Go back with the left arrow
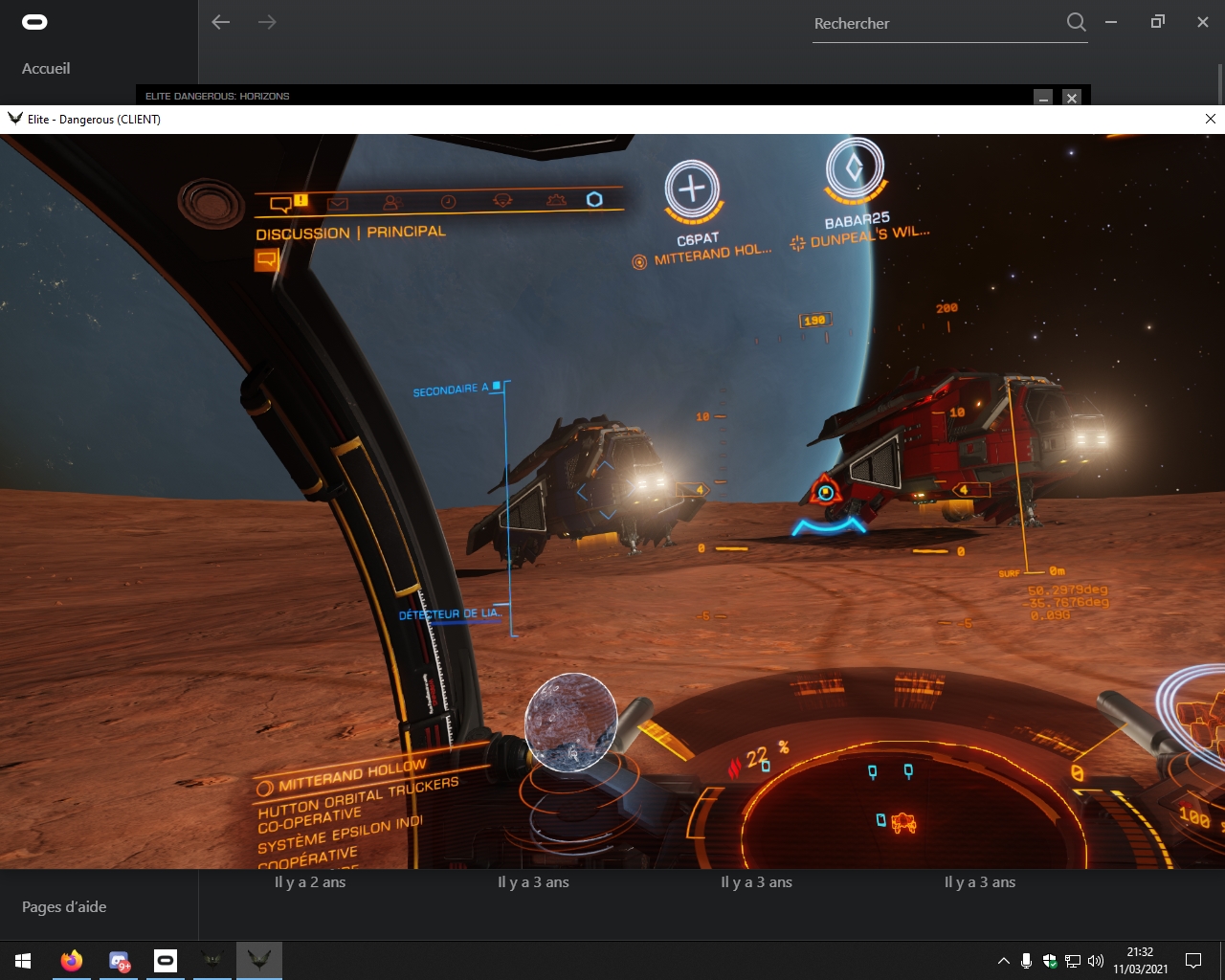The width and height of the screenshot is (1225, 980). click(x=221, y=22)
